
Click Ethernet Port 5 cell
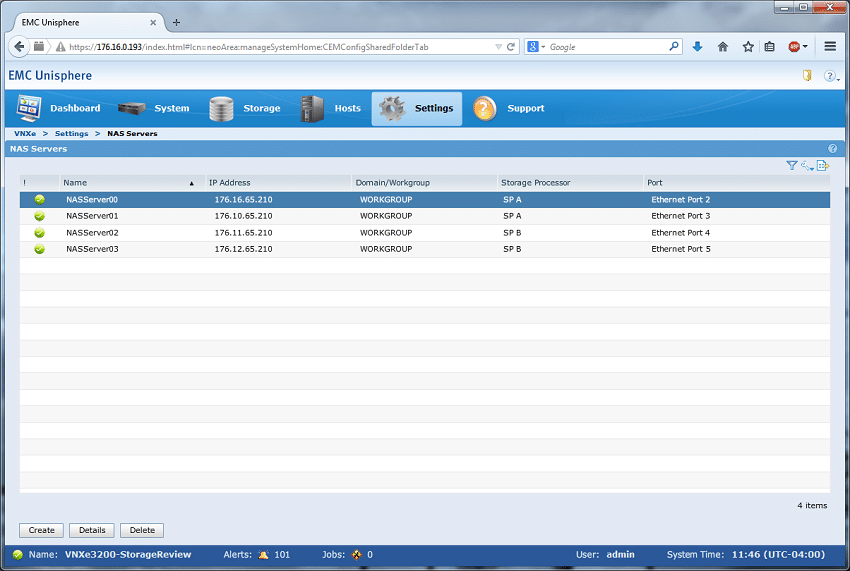(680, 249)
